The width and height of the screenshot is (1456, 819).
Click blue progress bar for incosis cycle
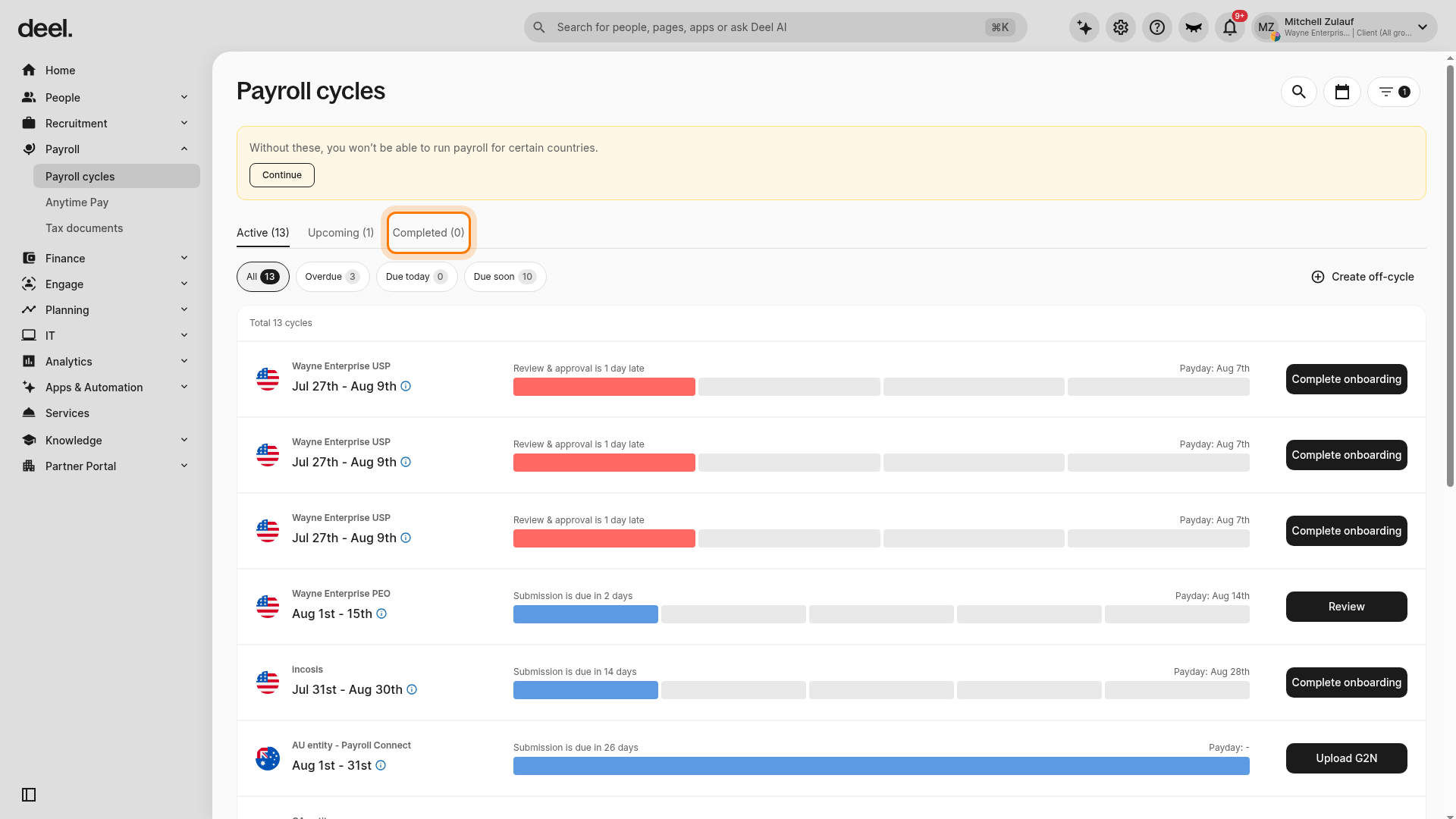(585, 690)
